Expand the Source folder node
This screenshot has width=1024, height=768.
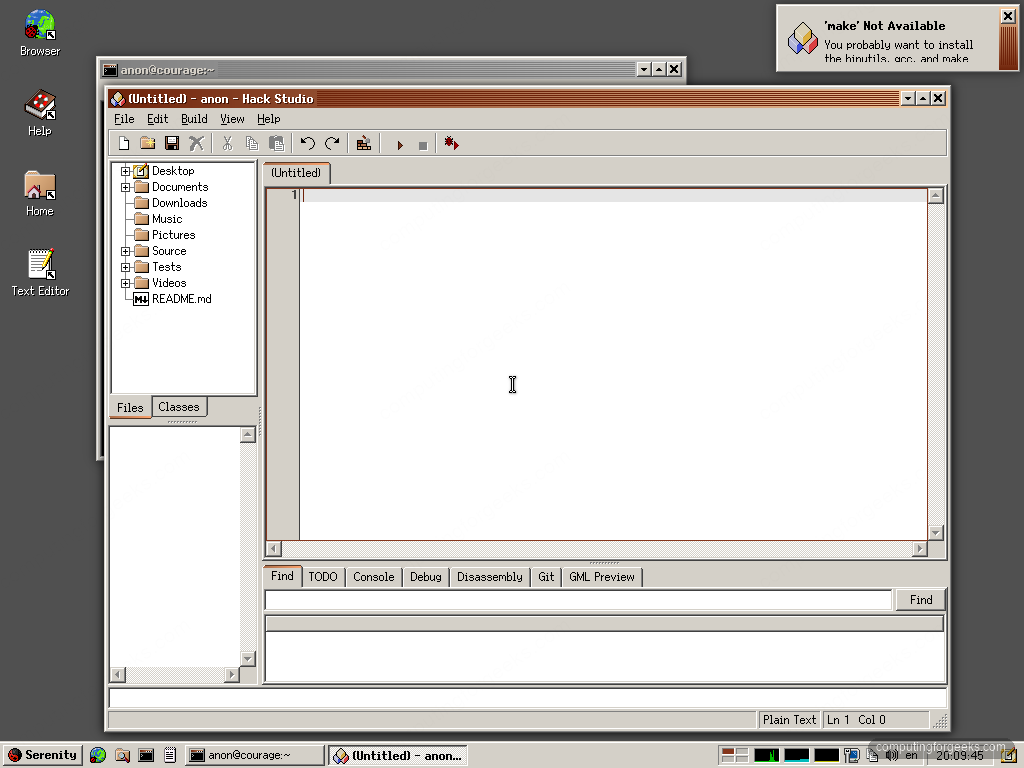coord(125,251)
